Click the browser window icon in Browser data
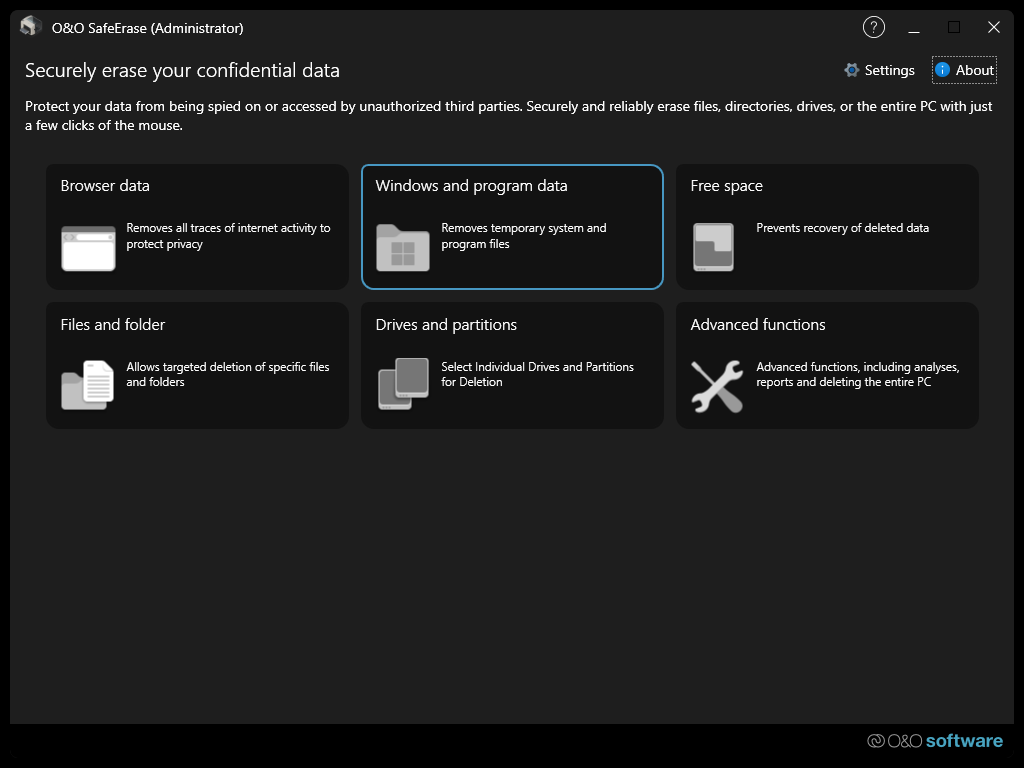1024x768 pixels. [88, 248]
